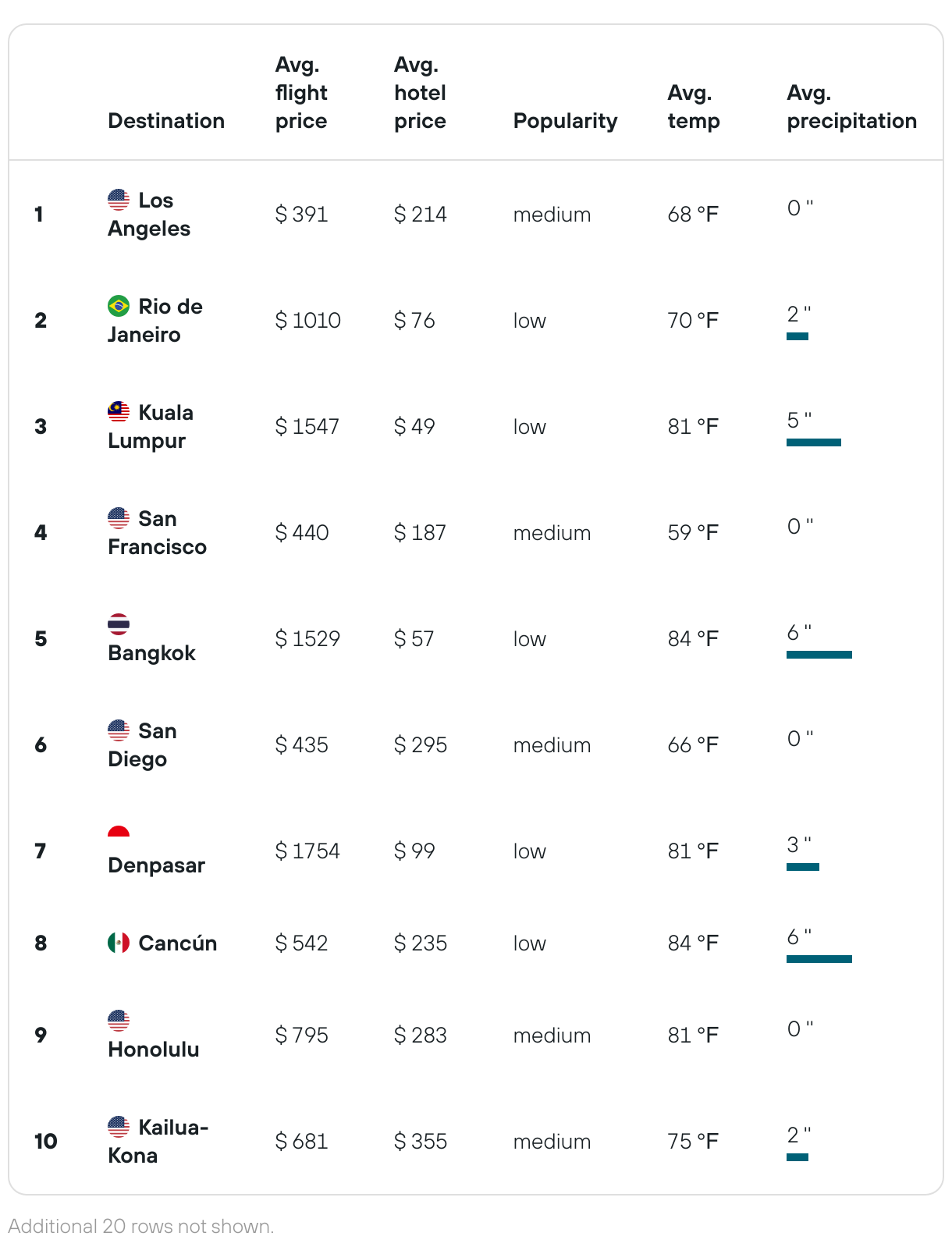Click the Thailand flag above Bangkok

pos(119,624)
